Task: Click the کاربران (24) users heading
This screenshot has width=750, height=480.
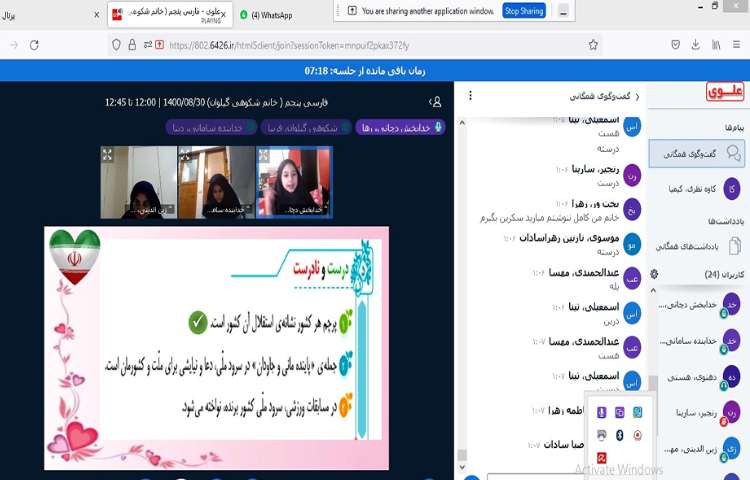Action: tap(724, 274)
